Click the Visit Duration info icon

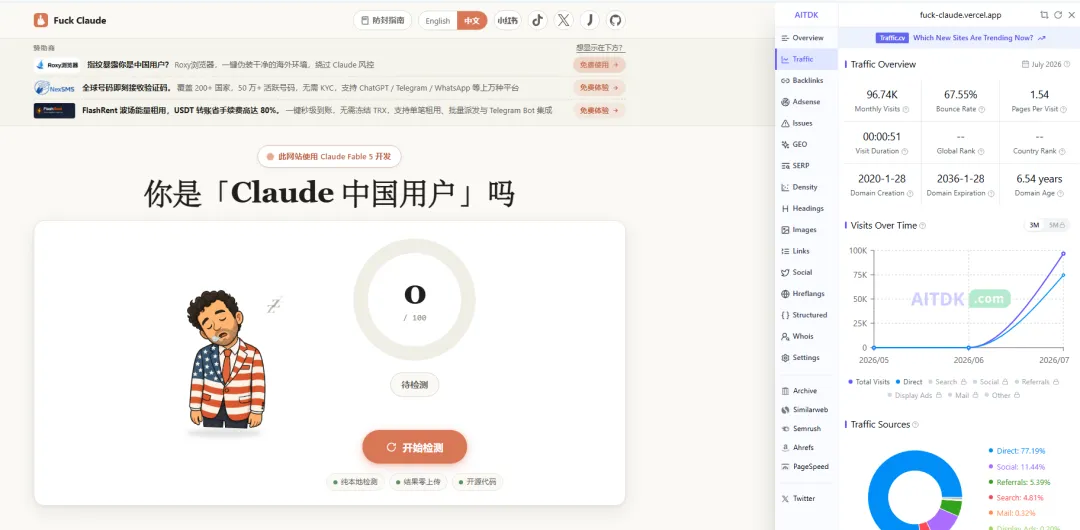coord(905,152)
